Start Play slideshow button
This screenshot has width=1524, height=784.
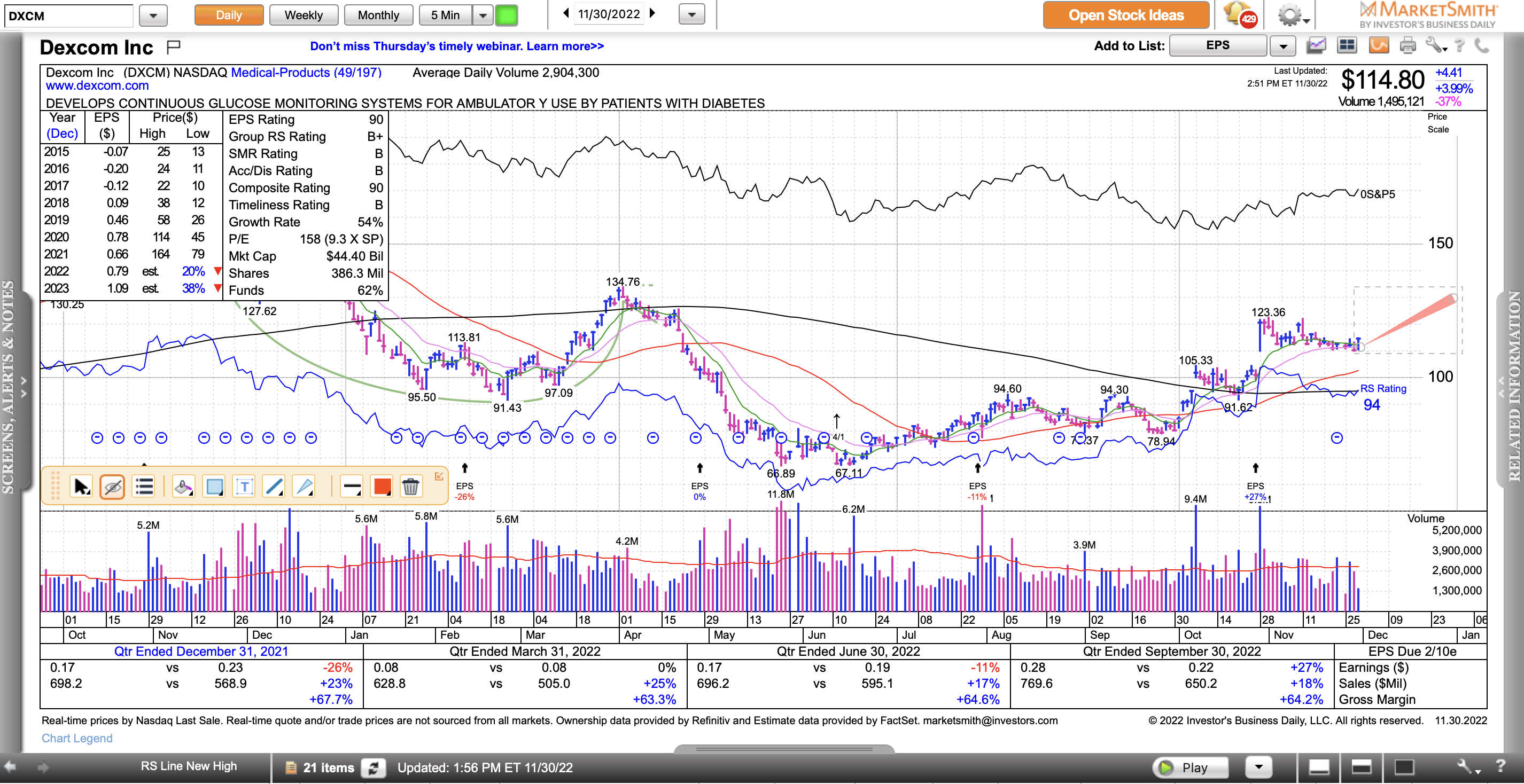(1191, 767)
